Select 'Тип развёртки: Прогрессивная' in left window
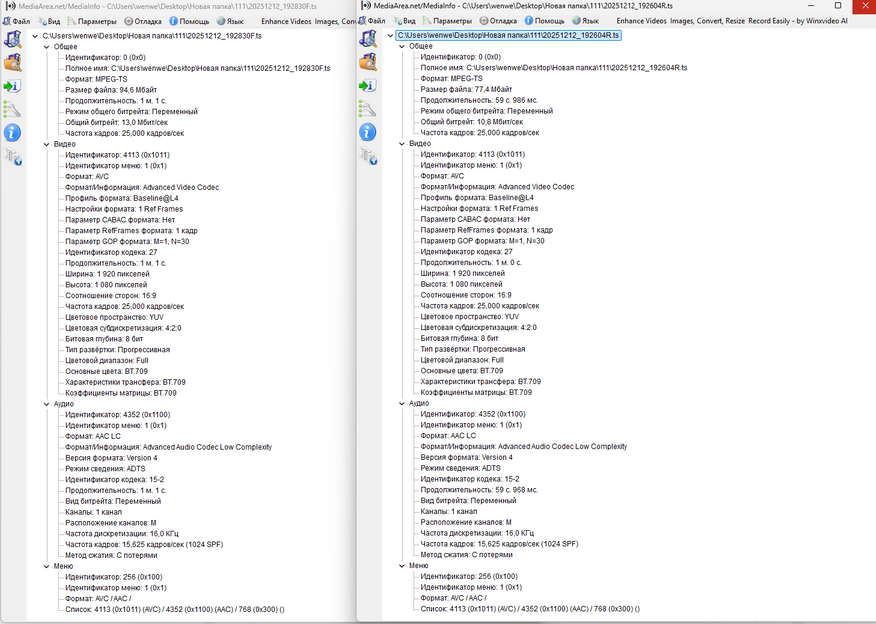This screenshot has height=624, width=876. [117, 350]
